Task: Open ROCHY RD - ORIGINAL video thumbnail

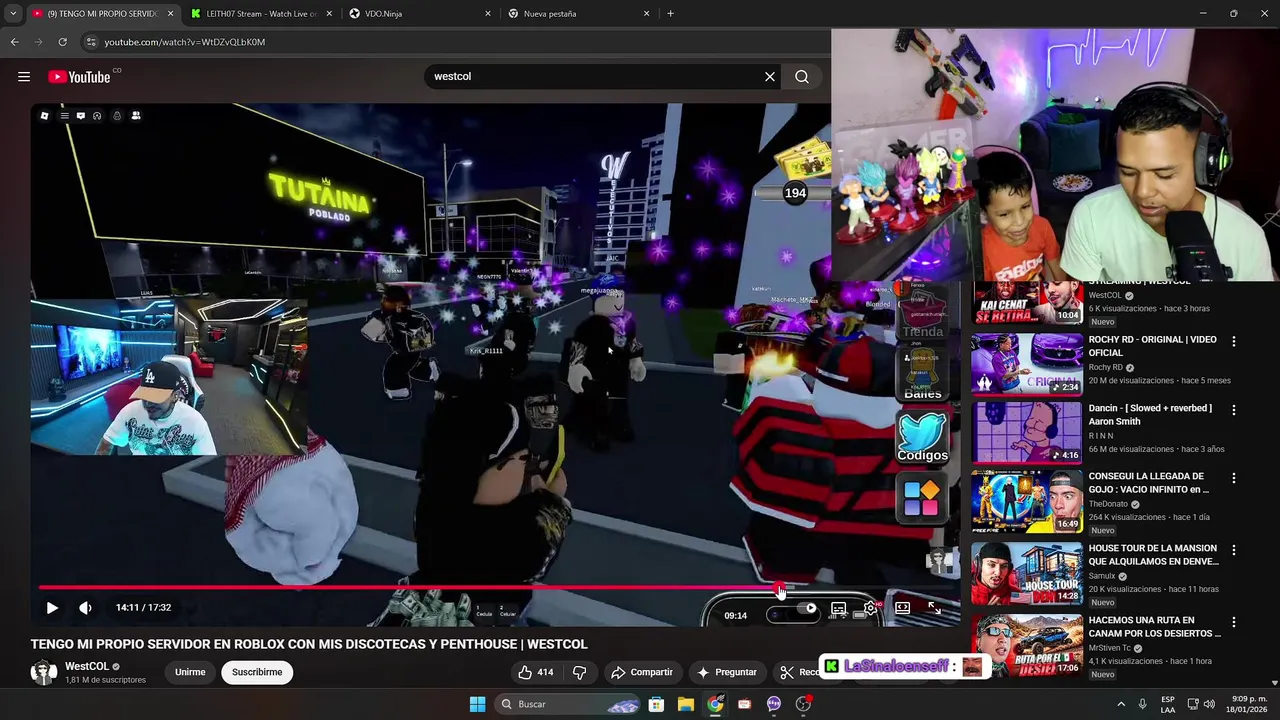Action: [x=1026, y=363]
